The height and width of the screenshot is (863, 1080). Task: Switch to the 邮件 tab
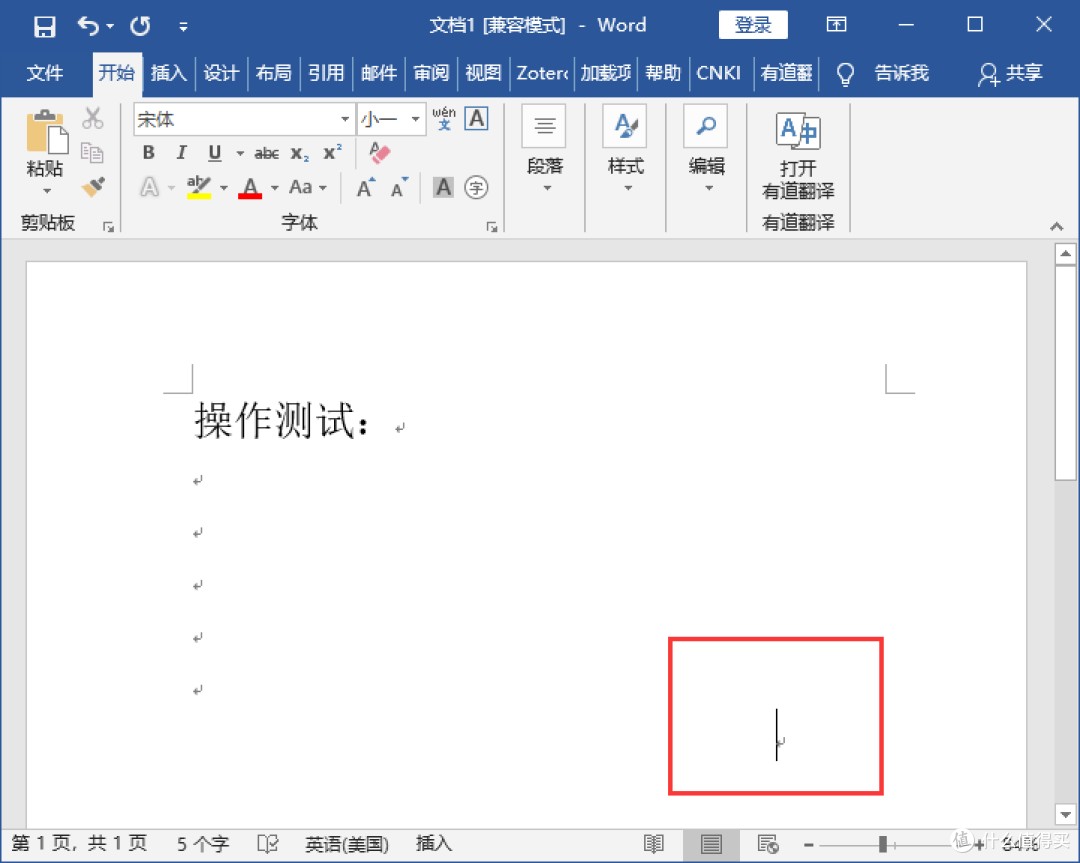point(379,73)
